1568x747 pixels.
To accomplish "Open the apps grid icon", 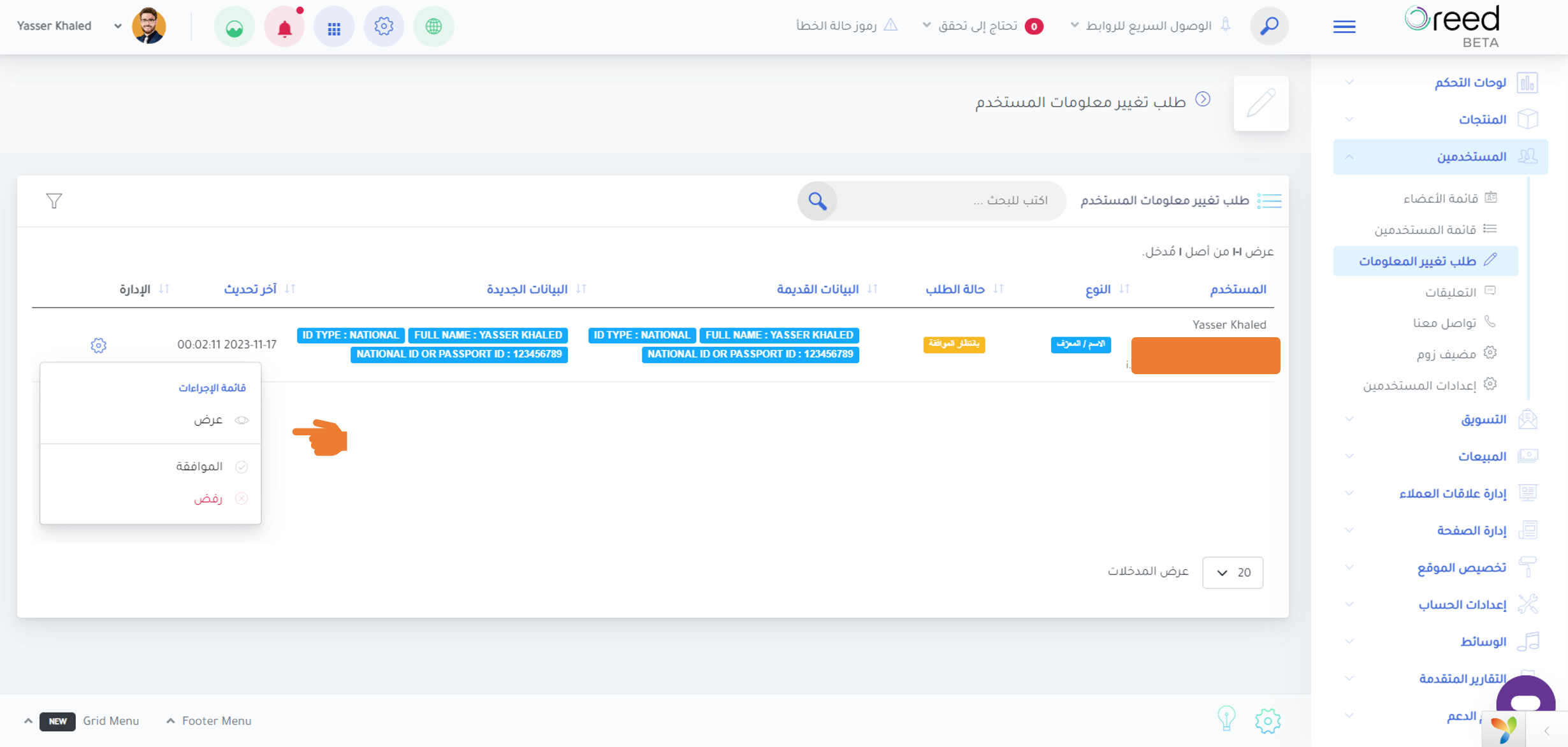I will click(x=334, y=27).
